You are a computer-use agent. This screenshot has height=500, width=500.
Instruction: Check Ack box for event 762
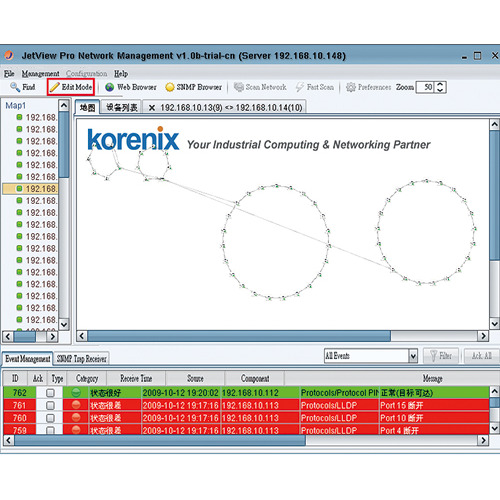[50, 393]
